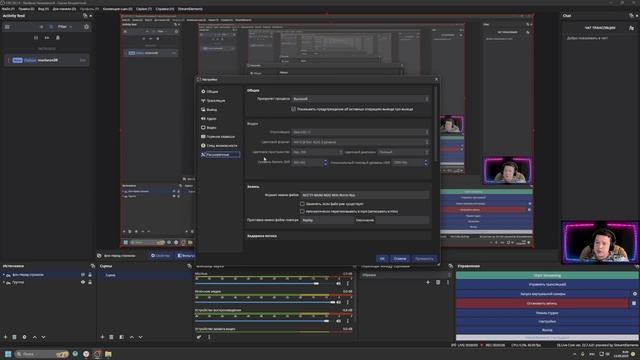This screenshot has width=640, height=360.
Task: Open scene transition type dropdown
Action: pos(405,275)
